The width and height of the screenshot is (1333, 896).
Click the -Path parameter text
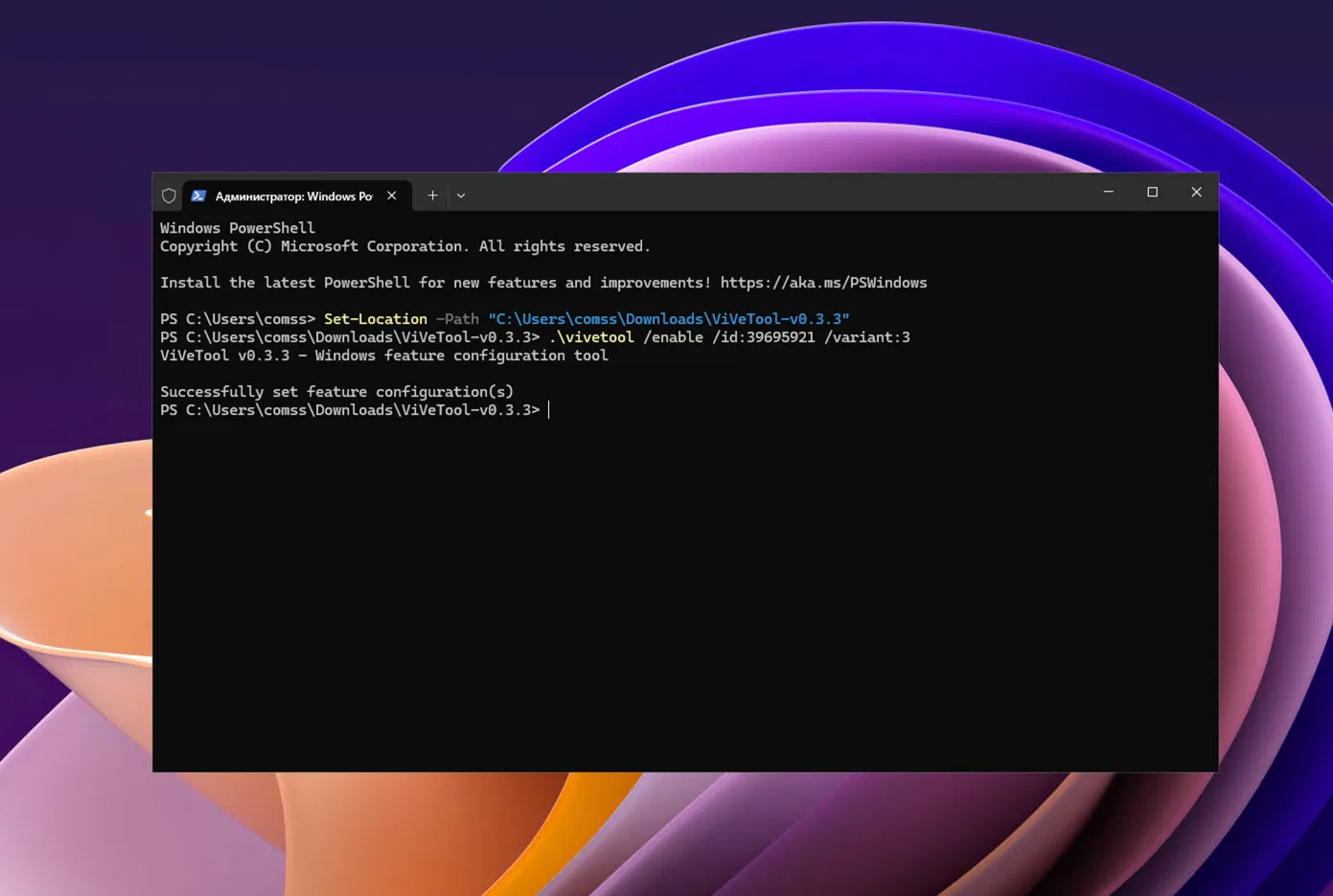[x=457, y=319]
